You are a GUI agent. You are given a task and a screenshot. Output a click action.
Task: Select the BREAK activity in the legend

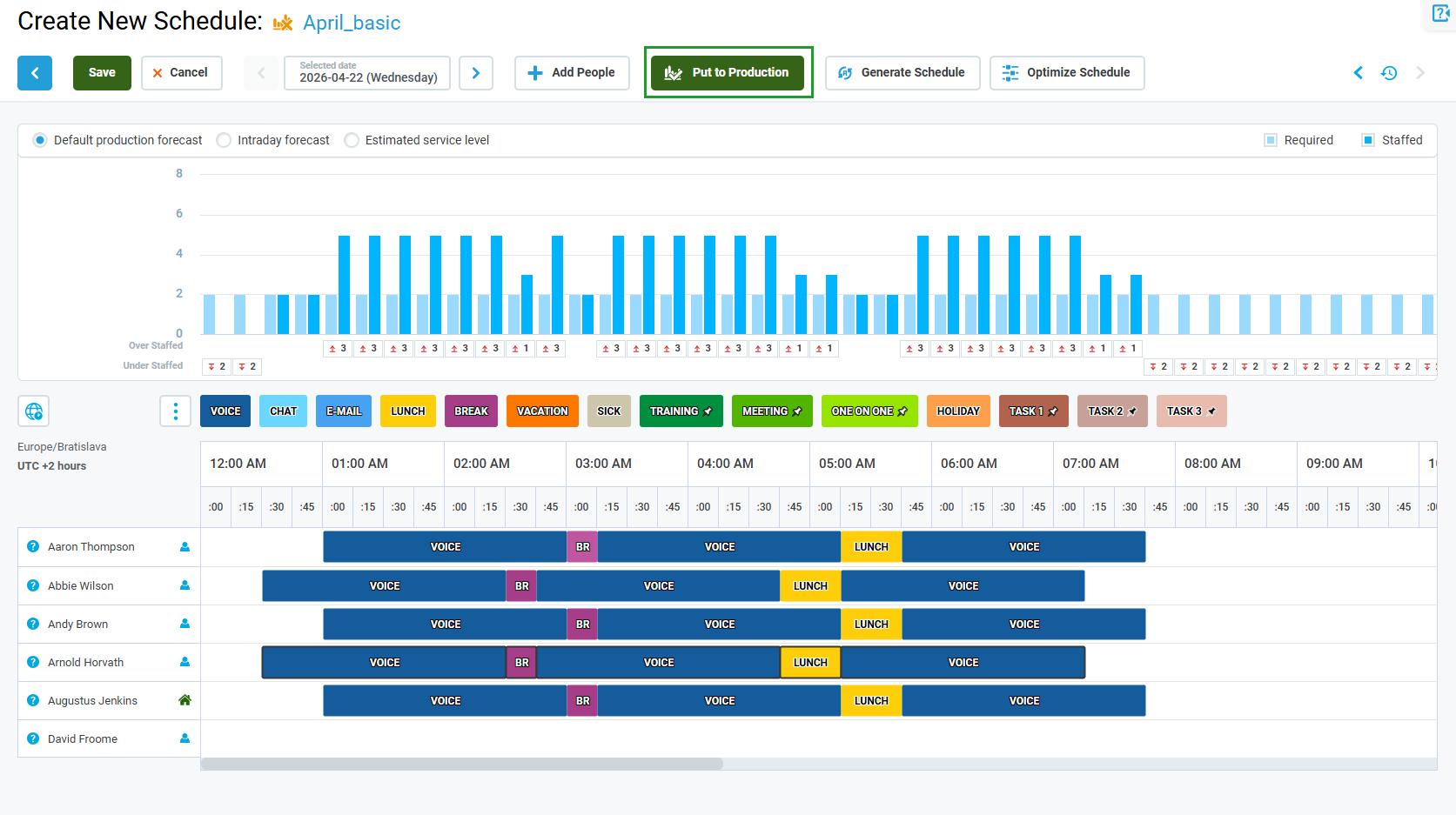[x=471, y=411]
